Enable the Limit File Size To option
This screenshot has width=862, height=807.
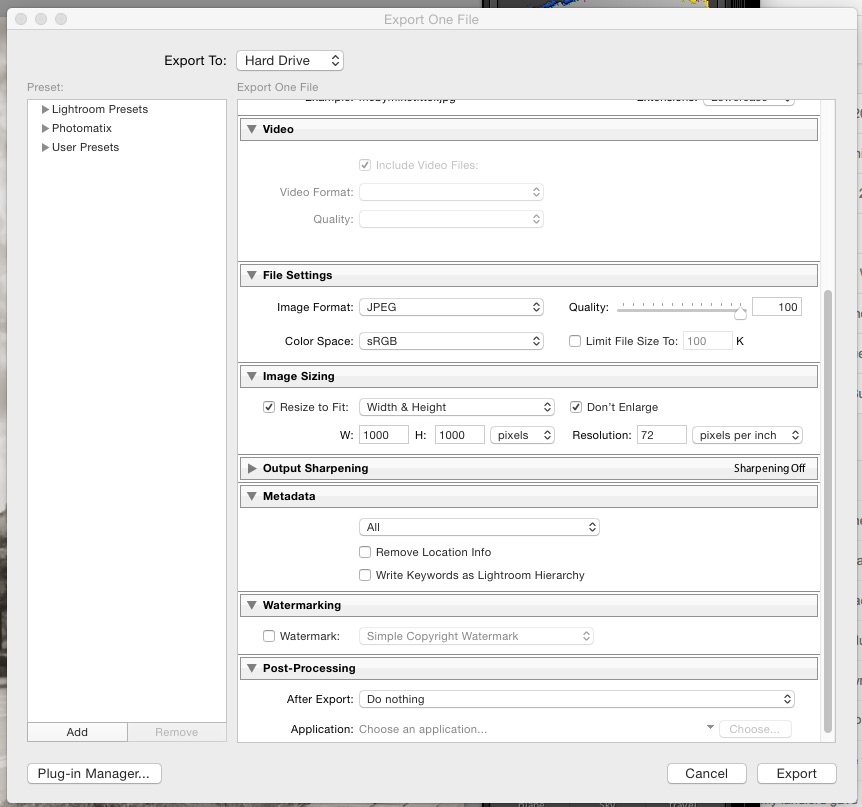(x=575, y=340)
